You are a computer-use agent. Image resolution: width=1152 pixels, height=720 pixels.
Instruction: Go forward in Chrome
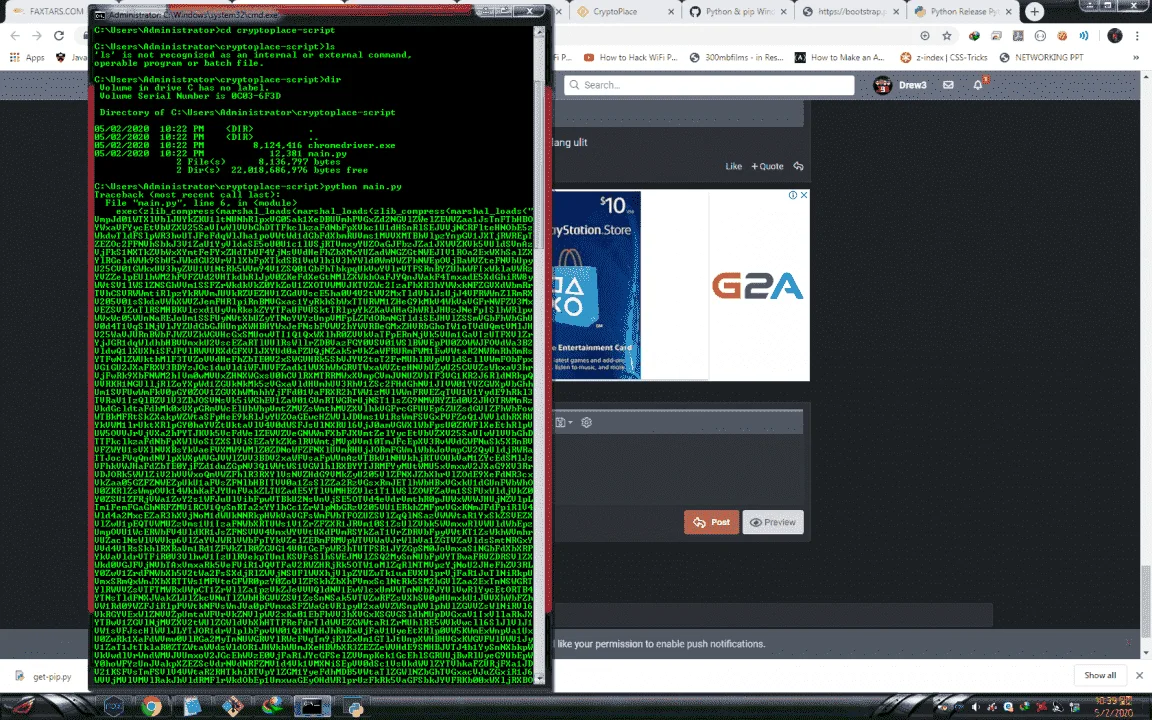37,35
